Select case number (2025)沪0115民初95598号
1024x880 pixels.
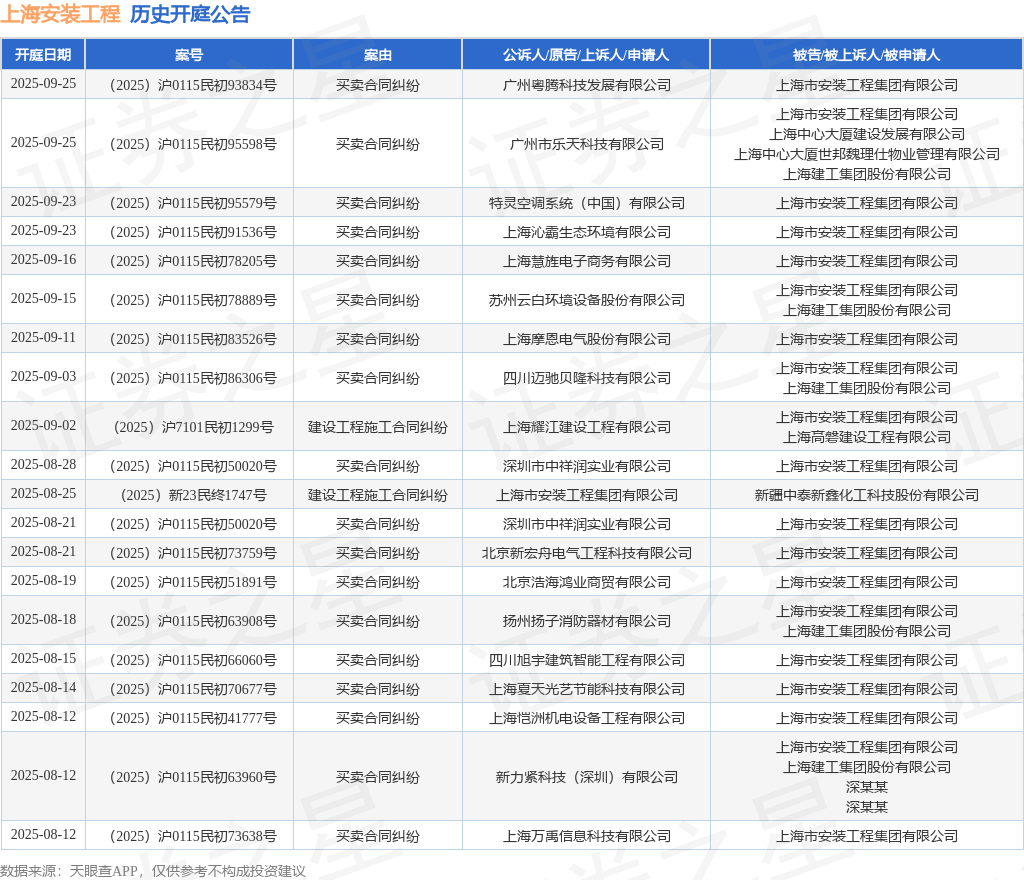click(x=193, y=144)
